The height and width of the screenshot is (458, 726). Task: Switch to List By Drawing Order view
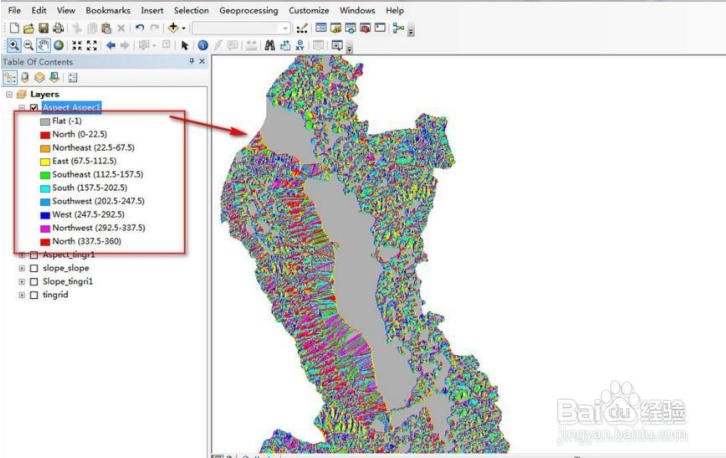10,78
